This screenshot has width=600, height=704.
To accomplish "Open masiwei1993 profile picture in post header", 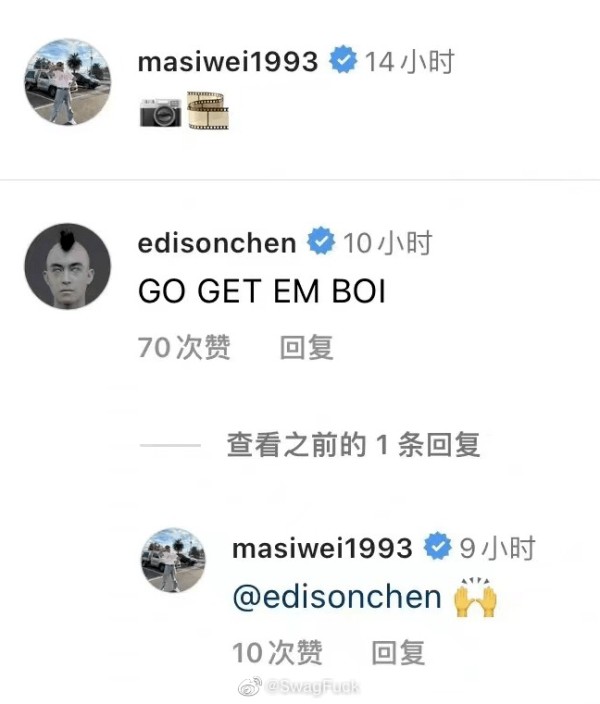I will point(67,82).
